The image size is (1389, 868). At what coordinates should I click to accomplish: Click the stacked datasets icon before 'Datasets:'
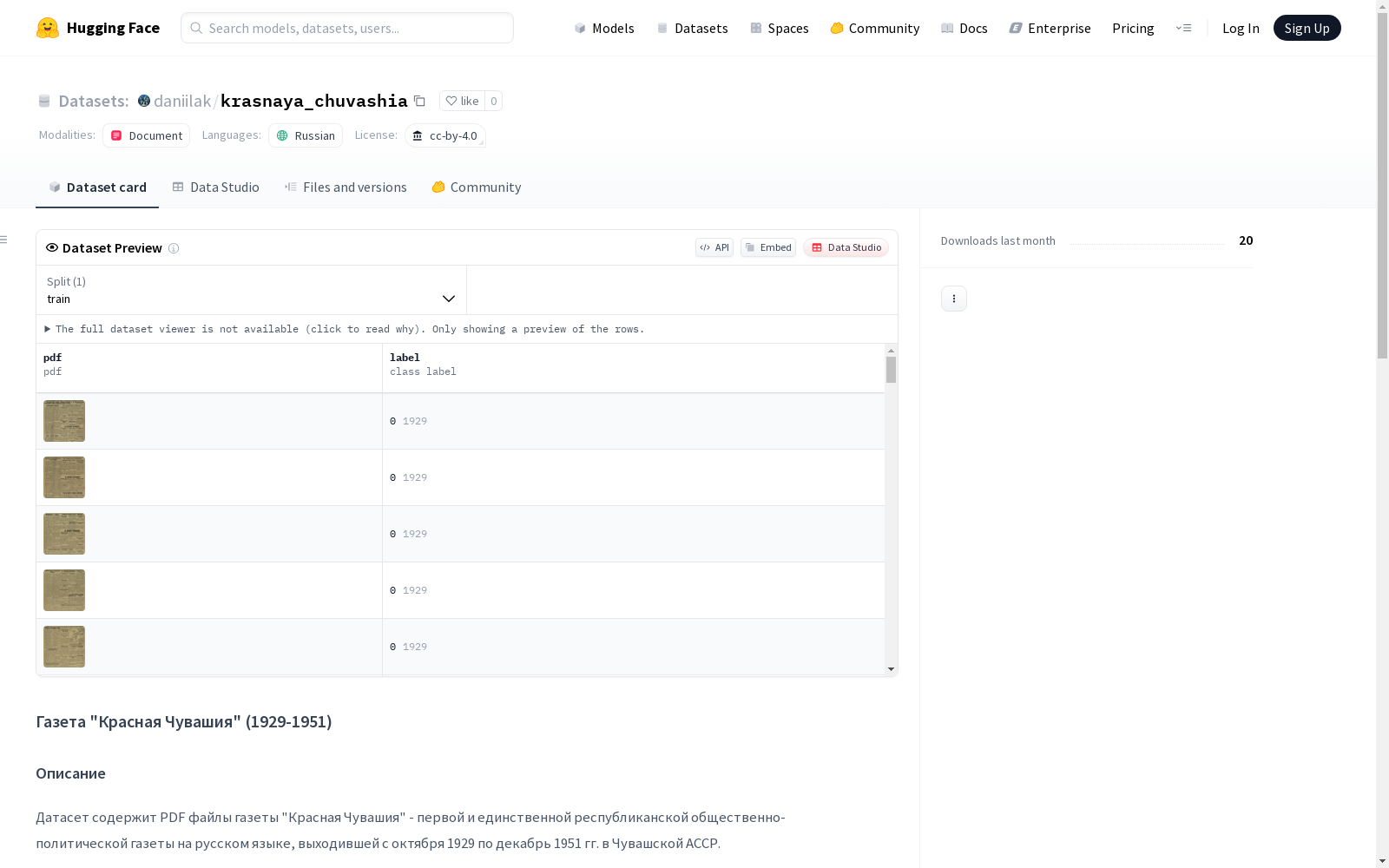[x=44, y=101]
